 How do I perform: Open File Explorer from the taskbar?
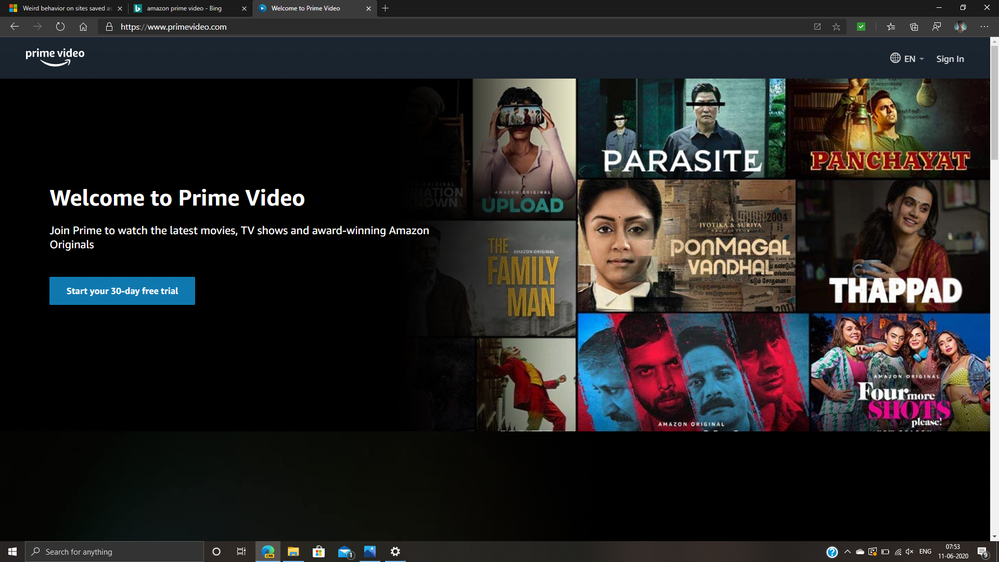click(x=293, y=551)
